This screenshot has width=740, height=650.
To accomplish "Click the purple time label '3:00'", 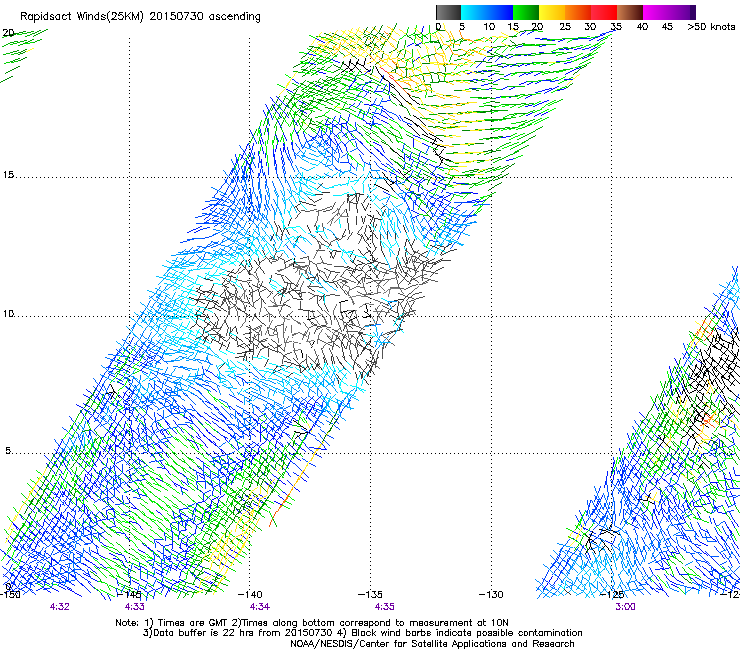I will click(x=625, y=607).
